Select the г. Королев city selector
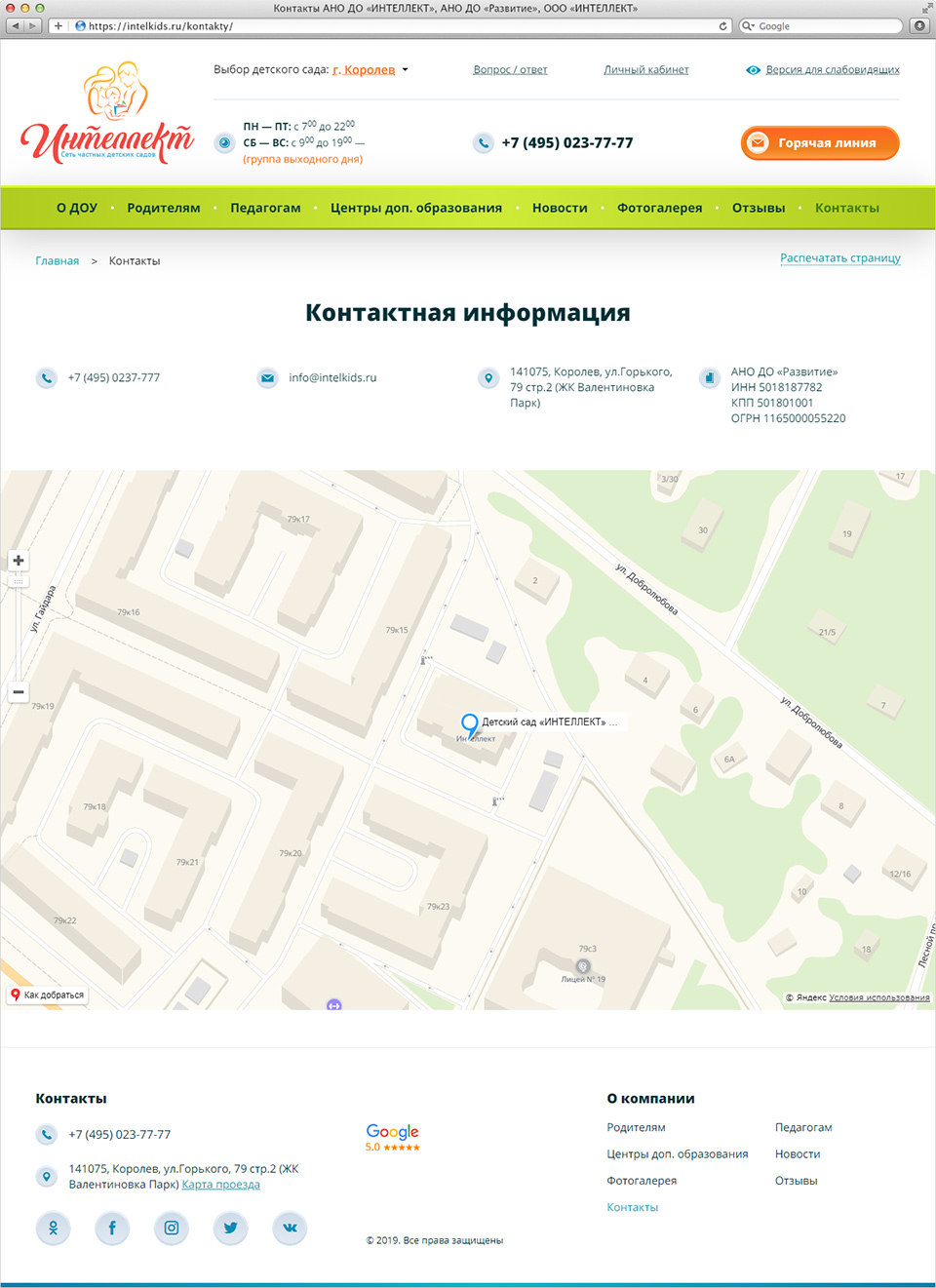 click(364, 70)
